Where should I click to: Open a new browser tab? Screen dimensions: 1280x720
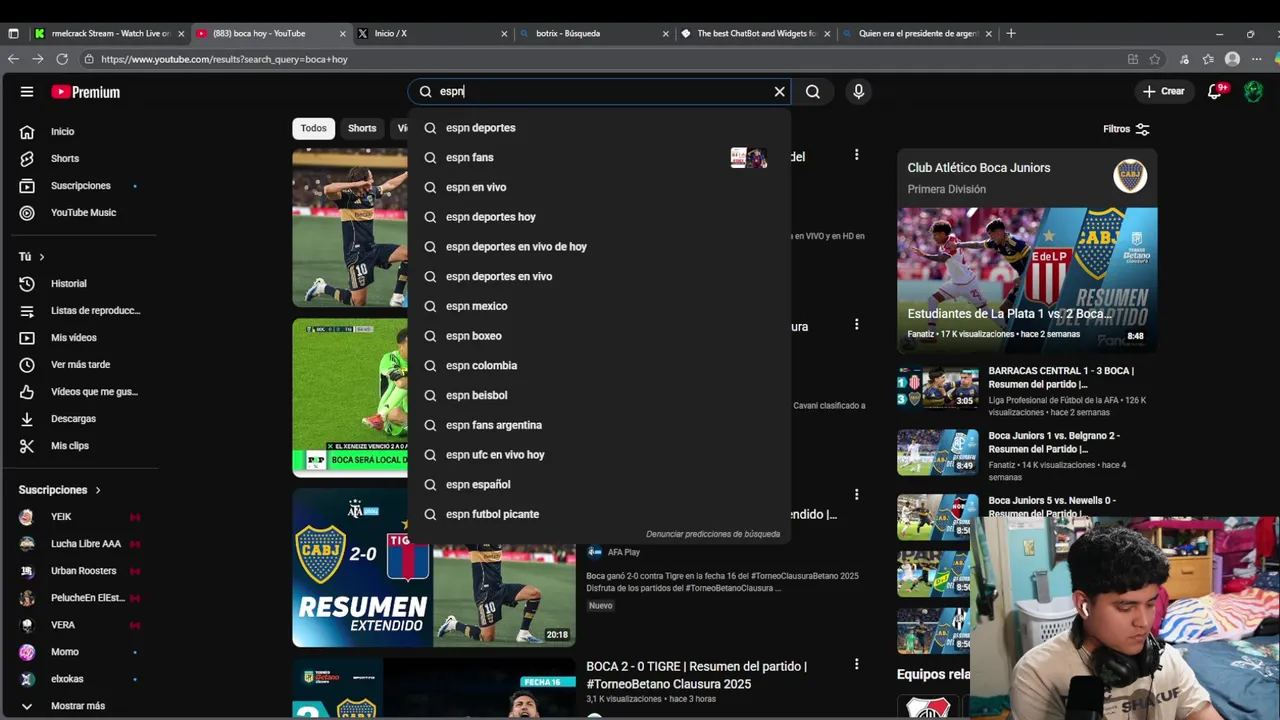click(1011, 33)
